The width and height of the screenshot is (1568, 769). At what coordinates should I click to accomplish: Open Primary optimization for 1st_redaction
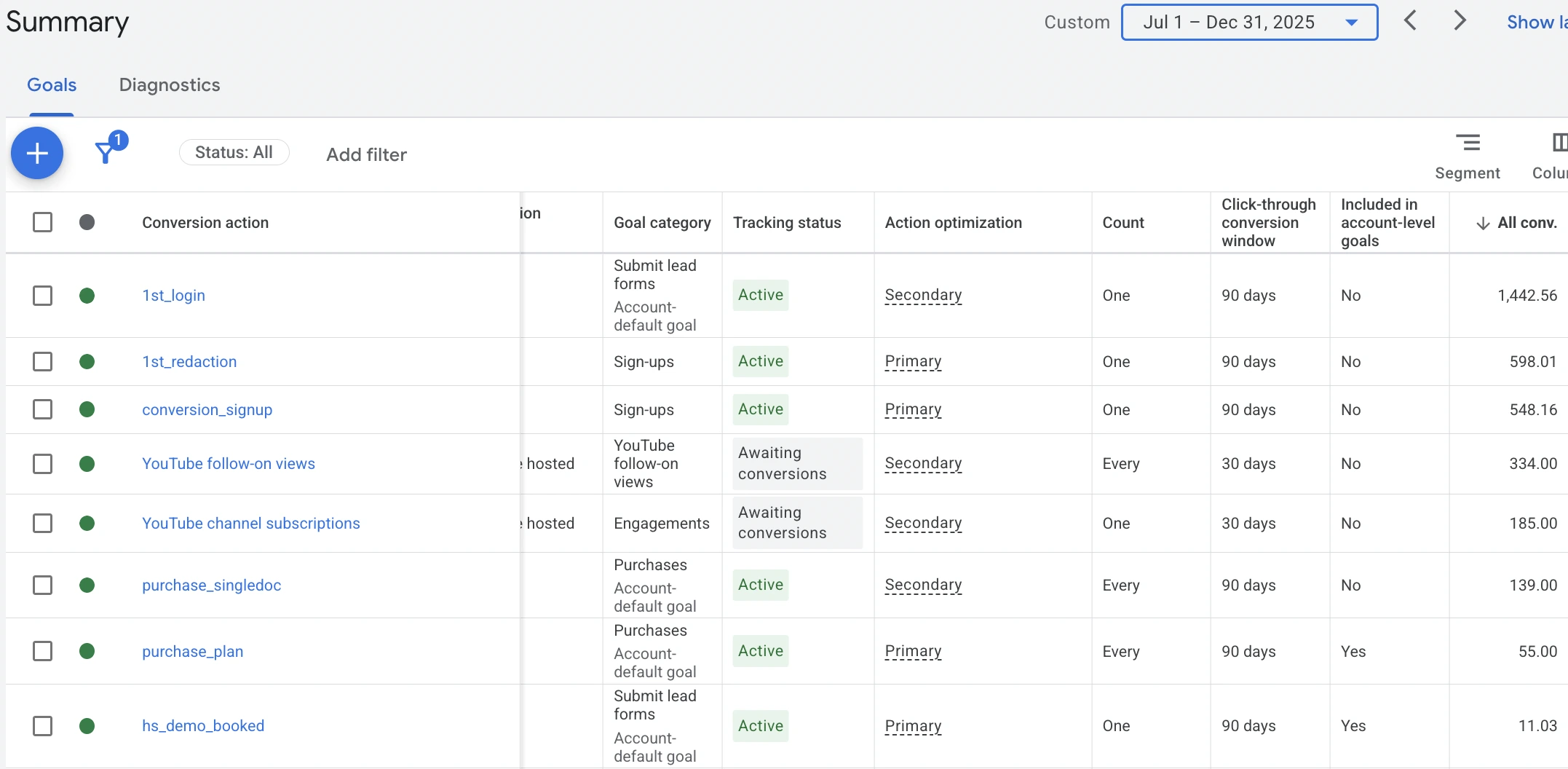pyautogui.click(x=913, y=361)
